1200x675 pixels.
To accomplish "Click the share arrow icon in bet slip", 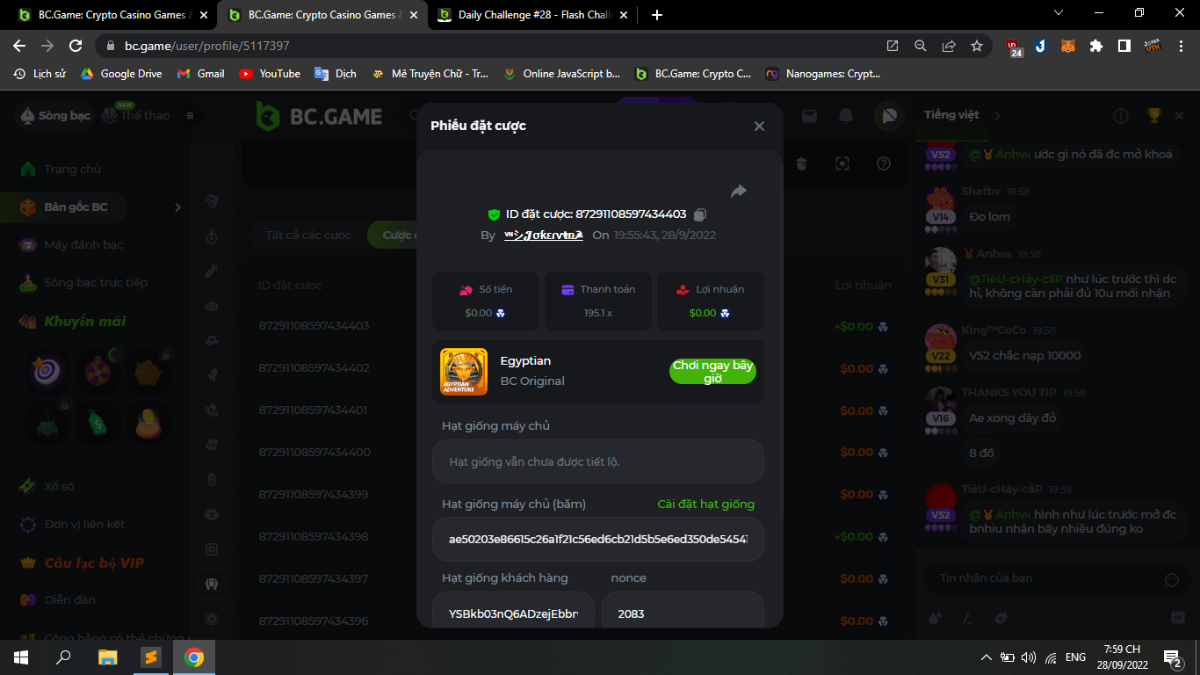I will (x=738, y=191).
